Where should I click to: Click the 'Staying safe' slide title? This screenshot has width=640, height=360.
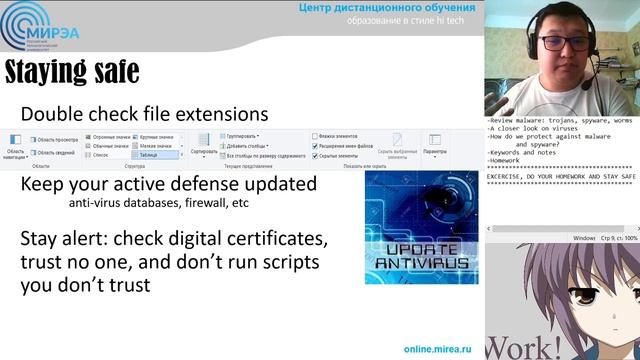pyautogui.click(x=72, y=72)
